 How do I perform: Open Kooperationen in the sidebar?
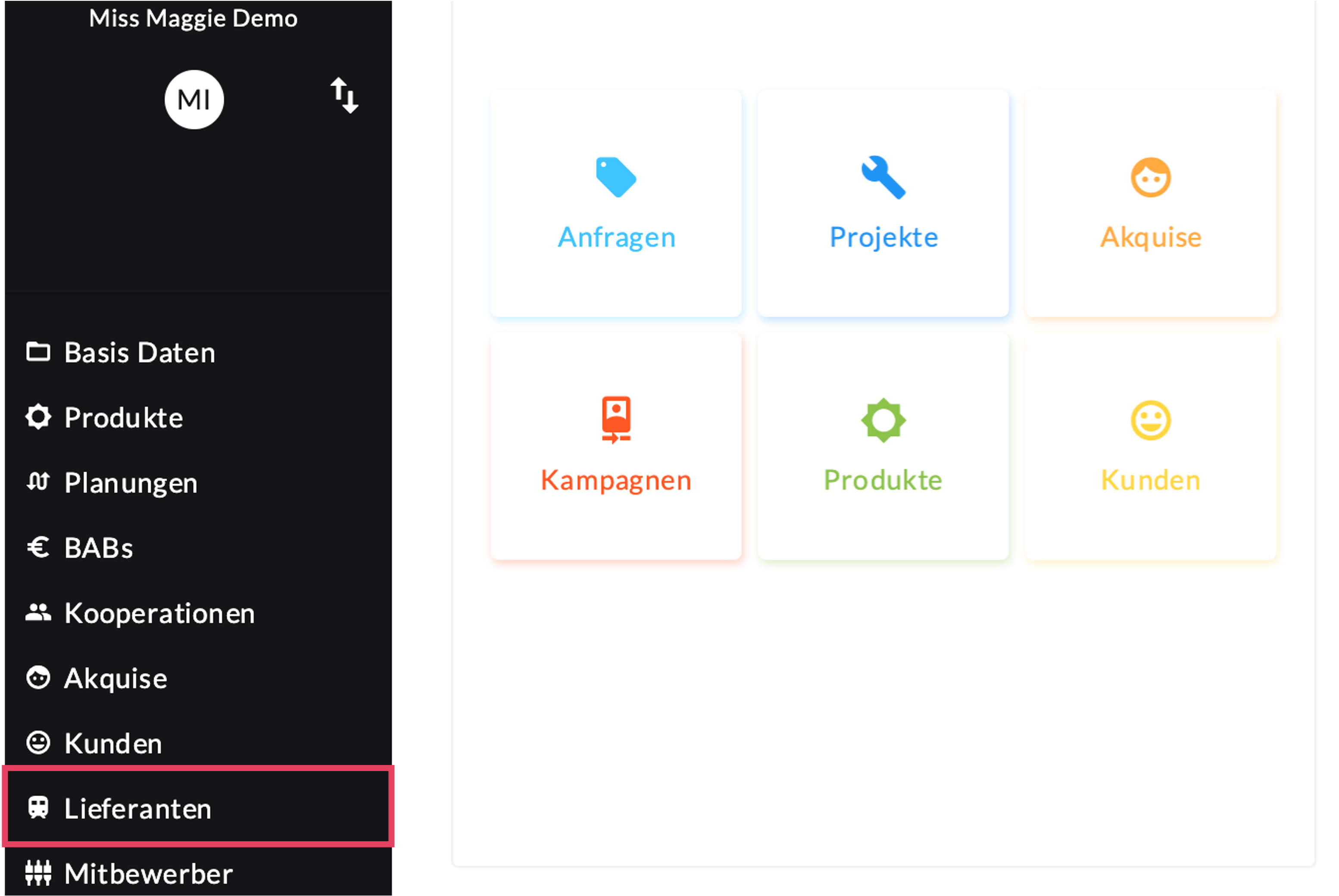[159, 613]
